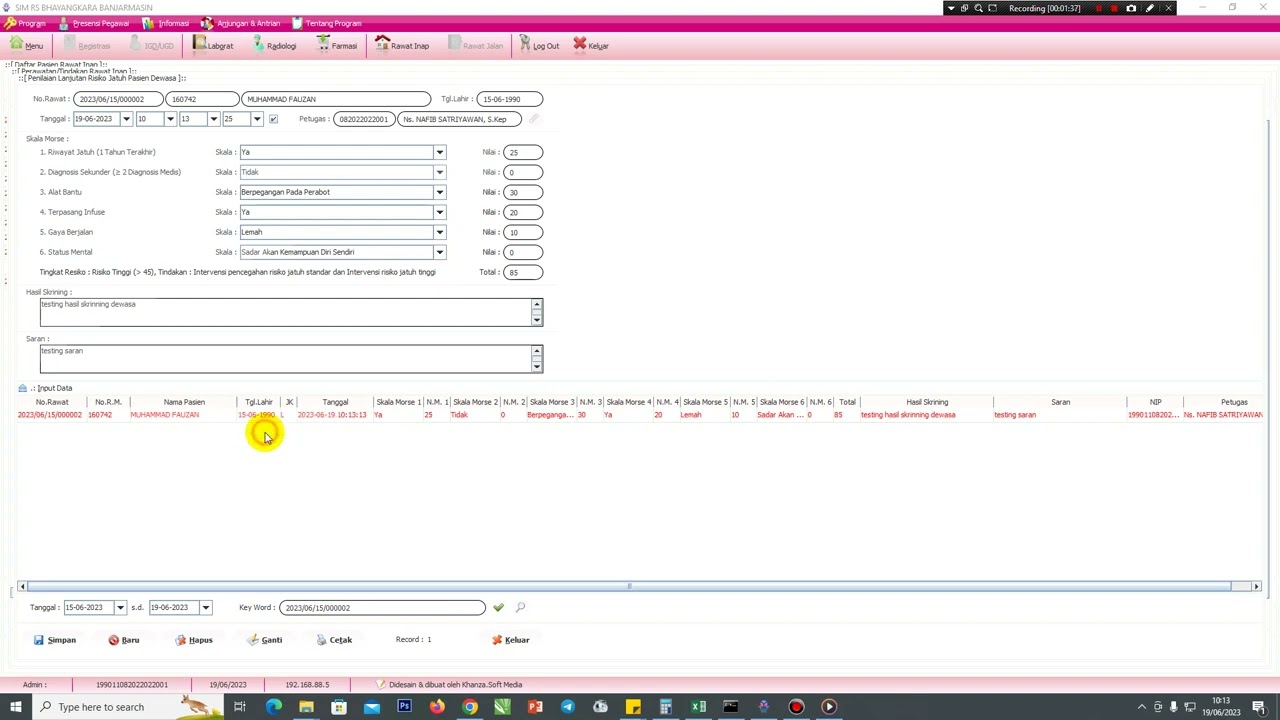The image size is (1280, 720).
Task: Click the Hasil Skrining text area
Action: coord(285,312)
